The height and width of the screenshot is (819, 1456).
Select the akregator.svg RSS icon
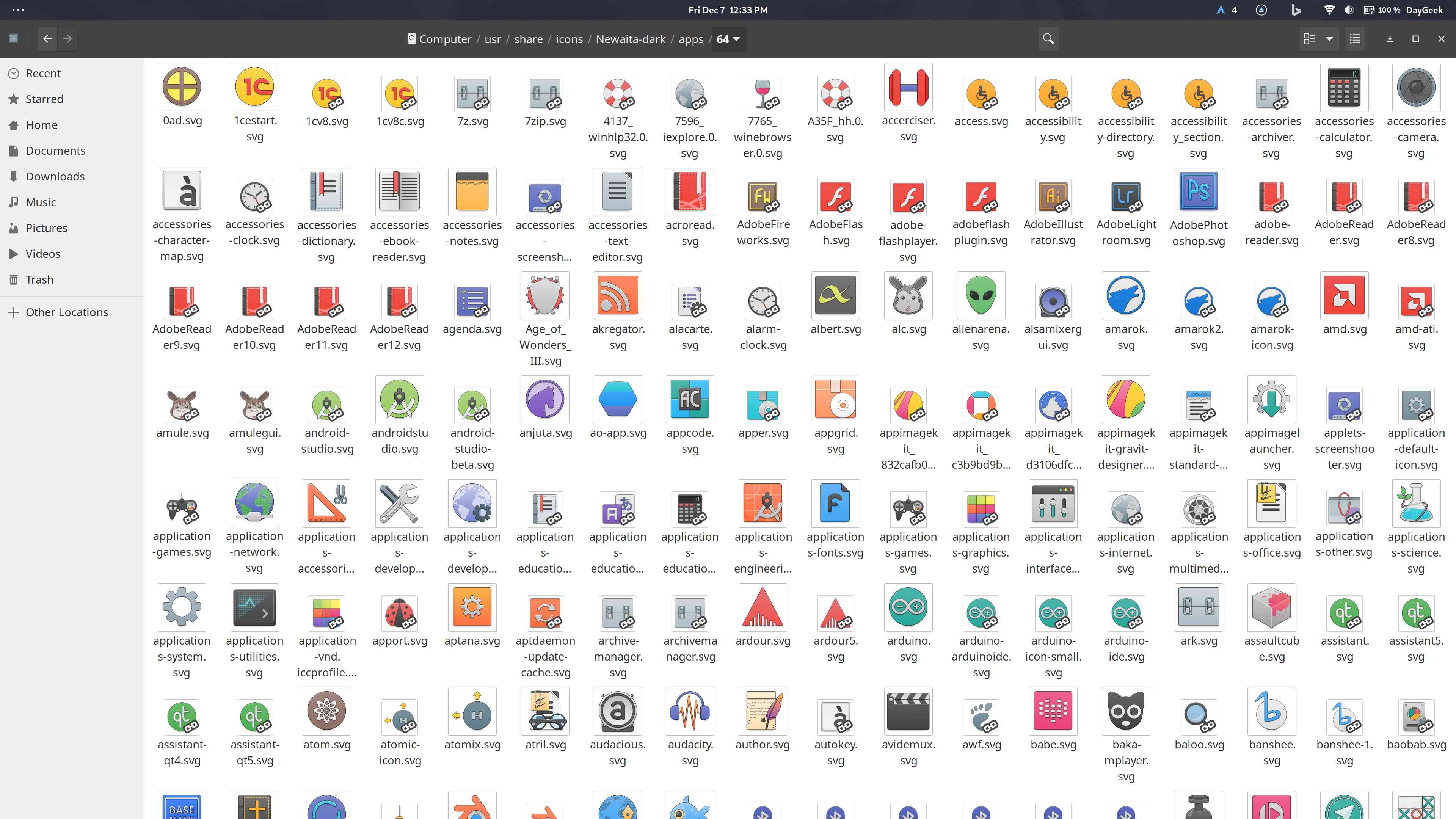tap(618, 295)
